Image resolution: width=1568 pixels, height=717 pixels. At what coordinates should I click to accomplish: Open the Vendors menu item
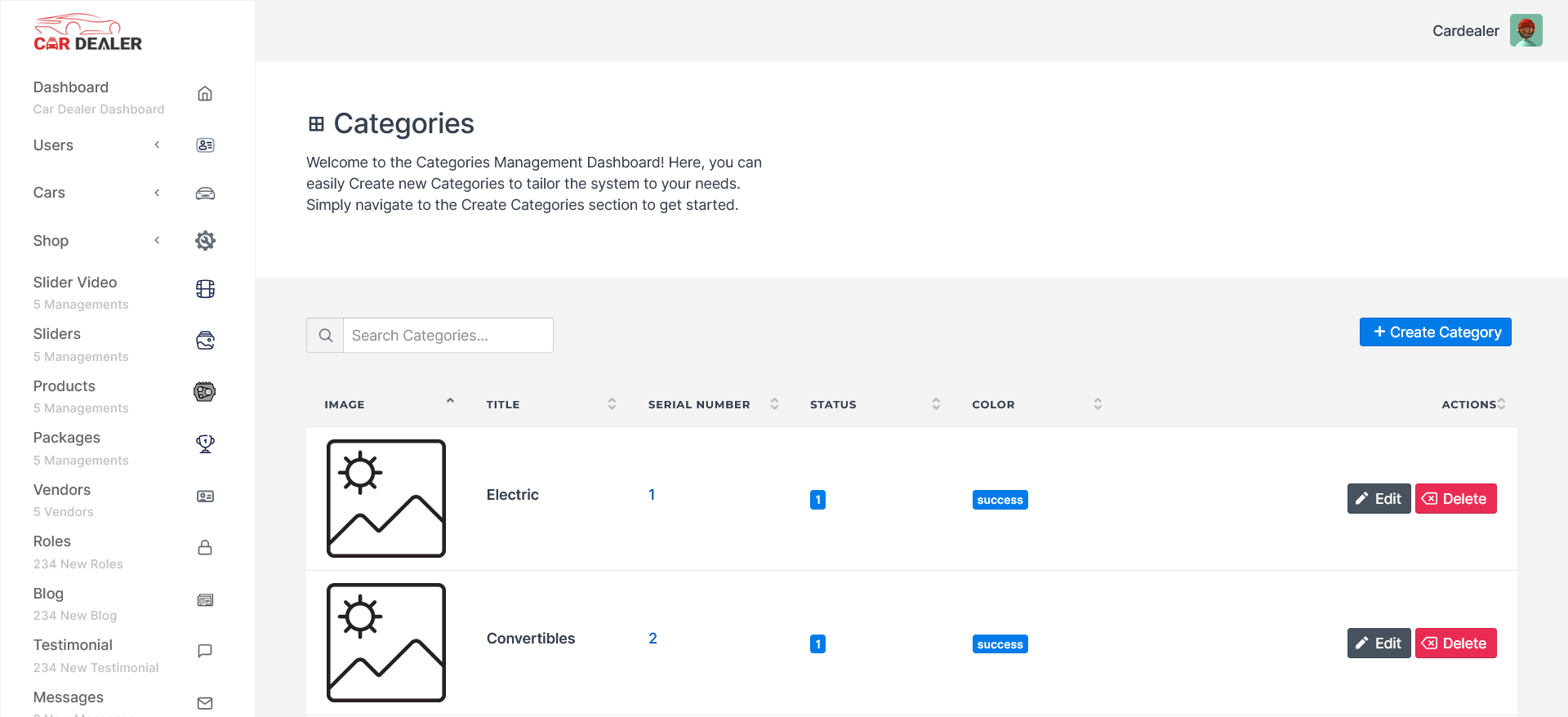click(62, 490)
